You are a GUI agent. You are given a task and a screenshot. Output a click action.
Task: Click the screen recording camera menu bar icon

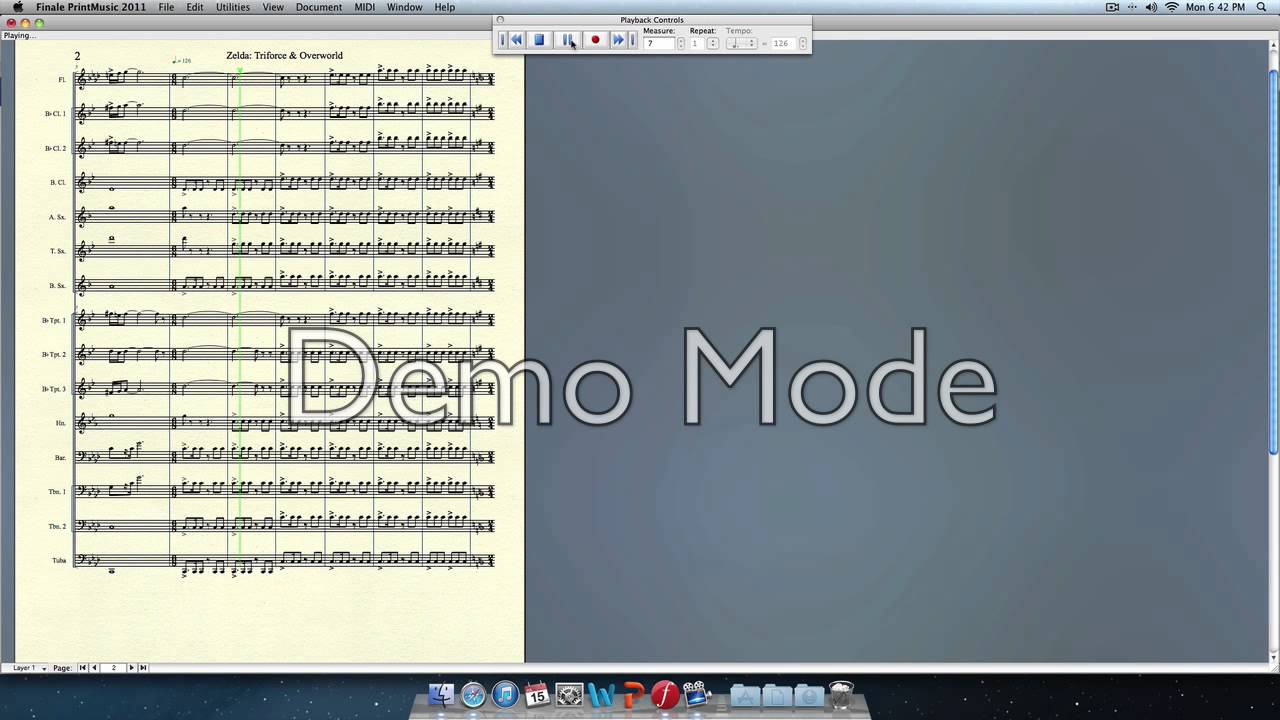1112,7
